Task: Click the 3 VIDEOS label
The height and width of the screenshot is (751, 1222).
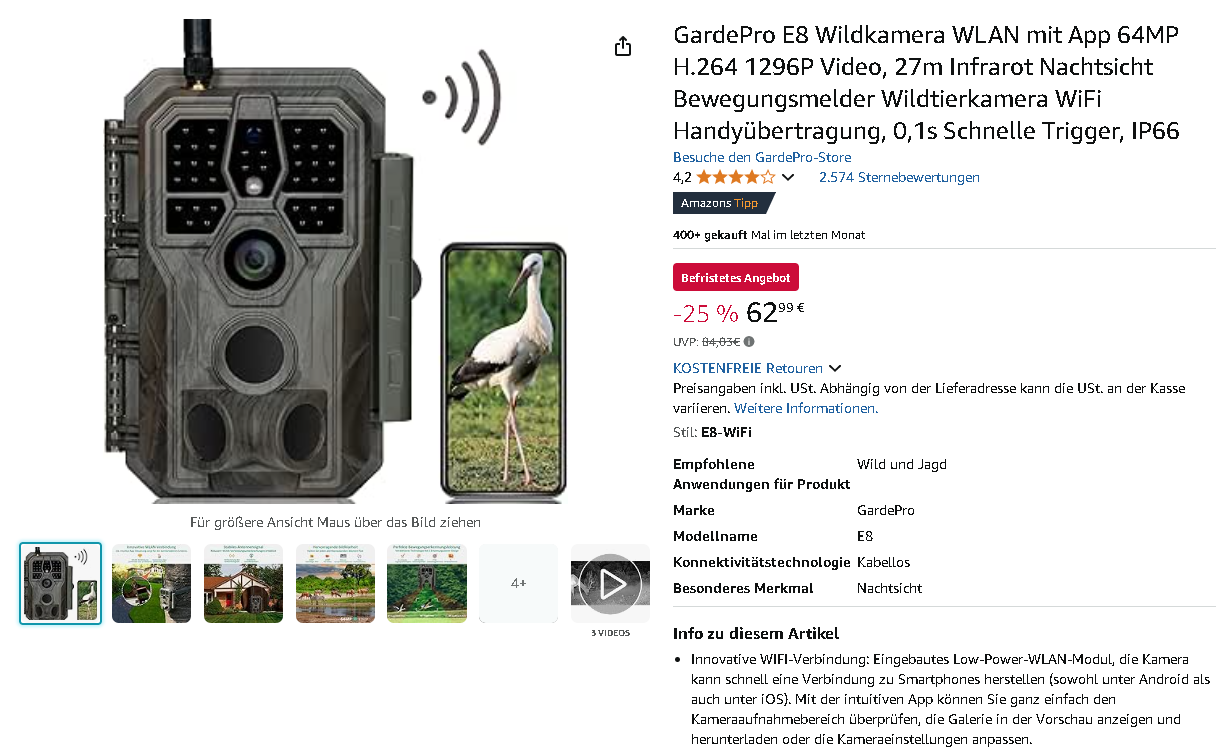Action: [610, 633]
